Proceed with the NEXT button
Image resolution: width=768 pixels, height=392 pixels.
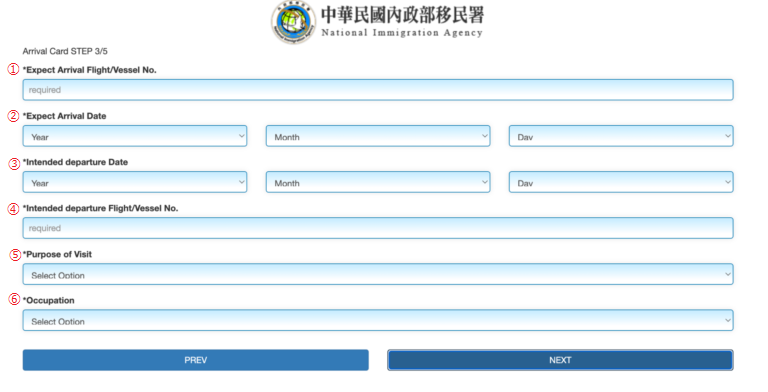tap(560, 360)
